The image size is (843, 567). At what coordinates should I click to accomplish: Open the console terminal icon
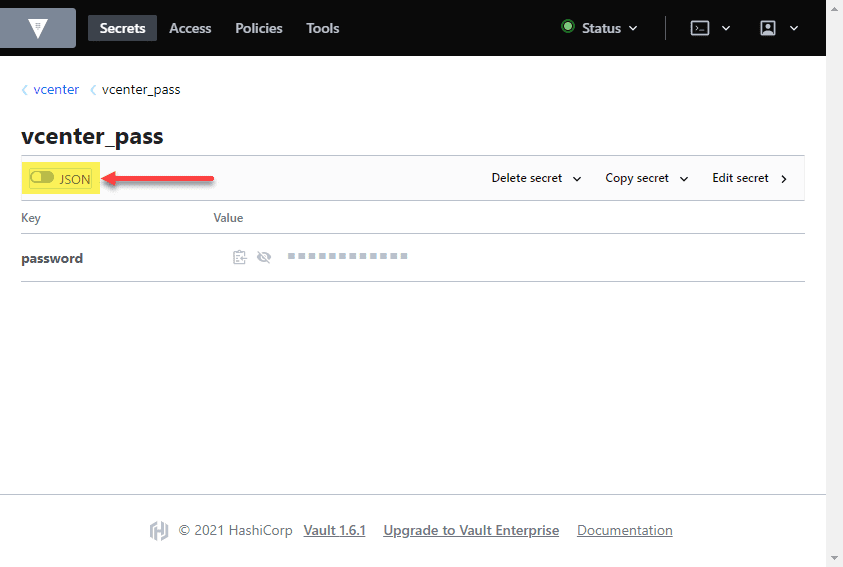click(699, 28)
